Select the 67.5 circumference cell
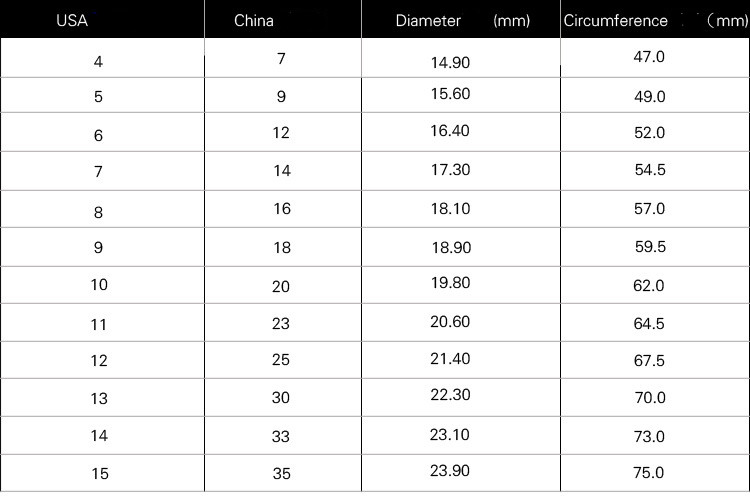Screen dimensions: 750x504 [x=649, y=361]
